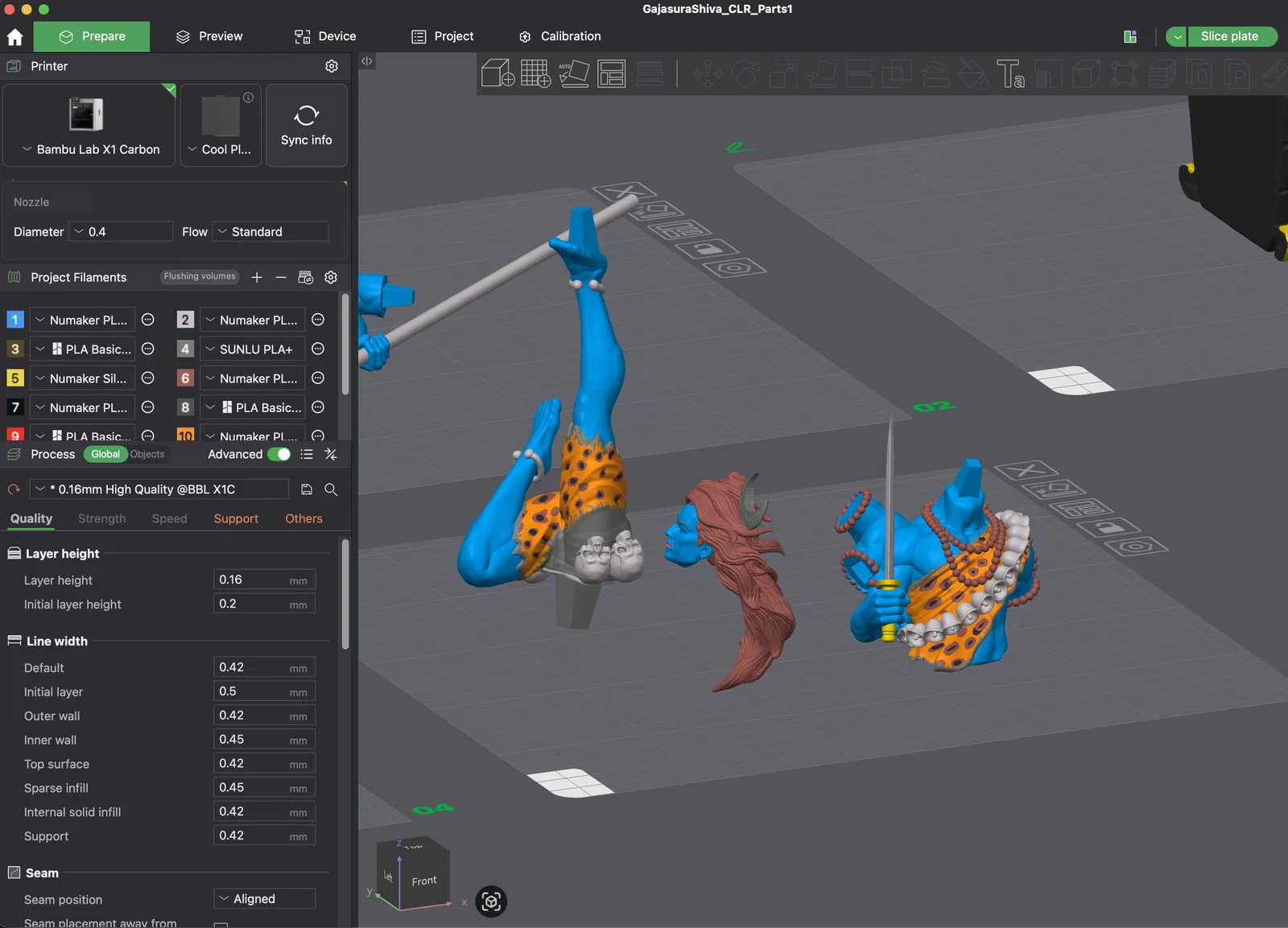Viewport: 1288px width, 928px height.
Task: Click the Front face of the view cube
Action: click(x=424, y=881)
